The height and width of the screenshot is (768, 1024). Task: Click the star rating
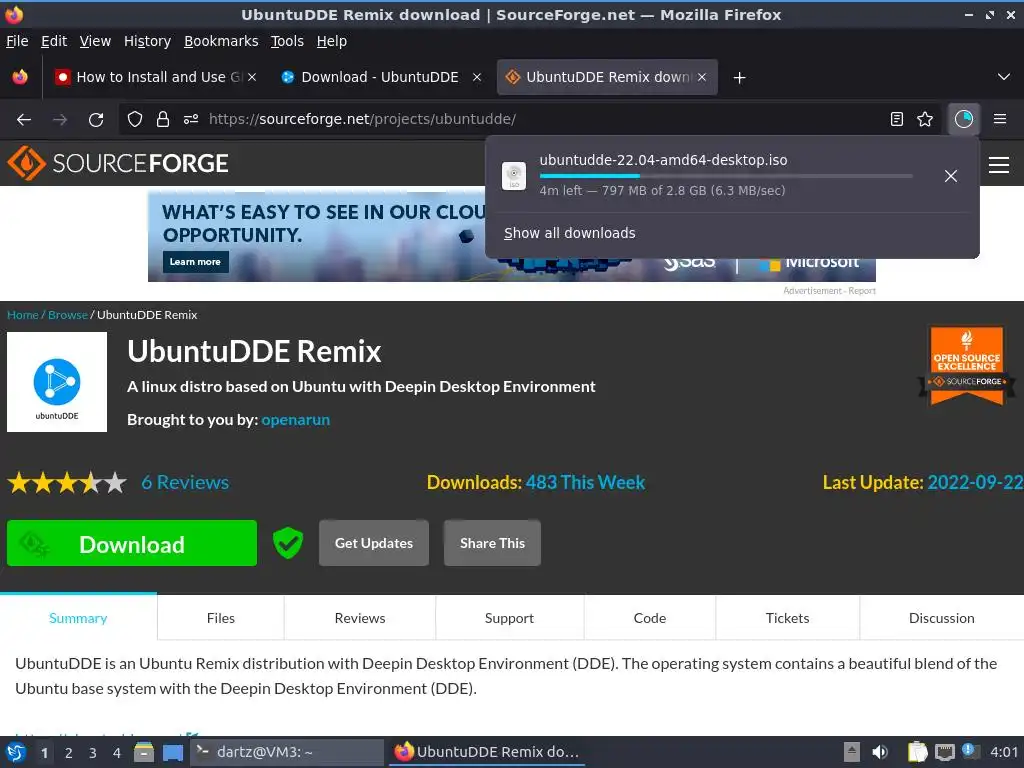coord(67,483)
